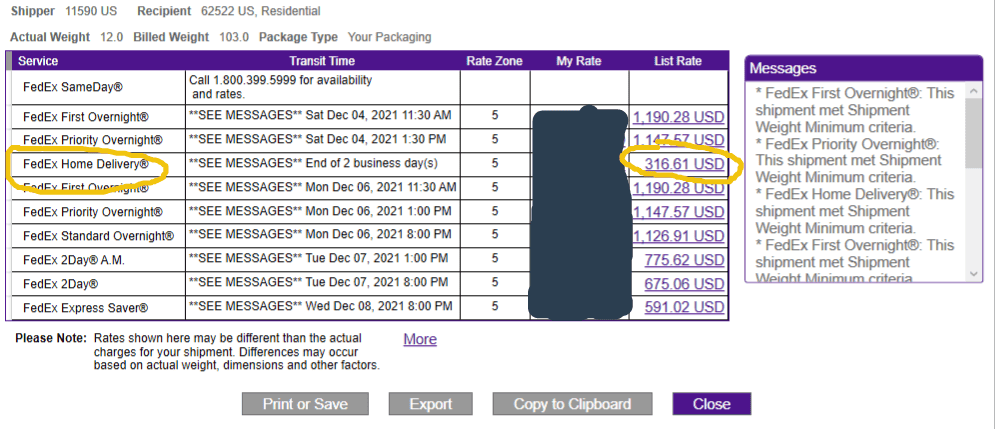Screen dimensions: 995x429
Task: Click the My Rate column header
Action: tap(579, 61)
